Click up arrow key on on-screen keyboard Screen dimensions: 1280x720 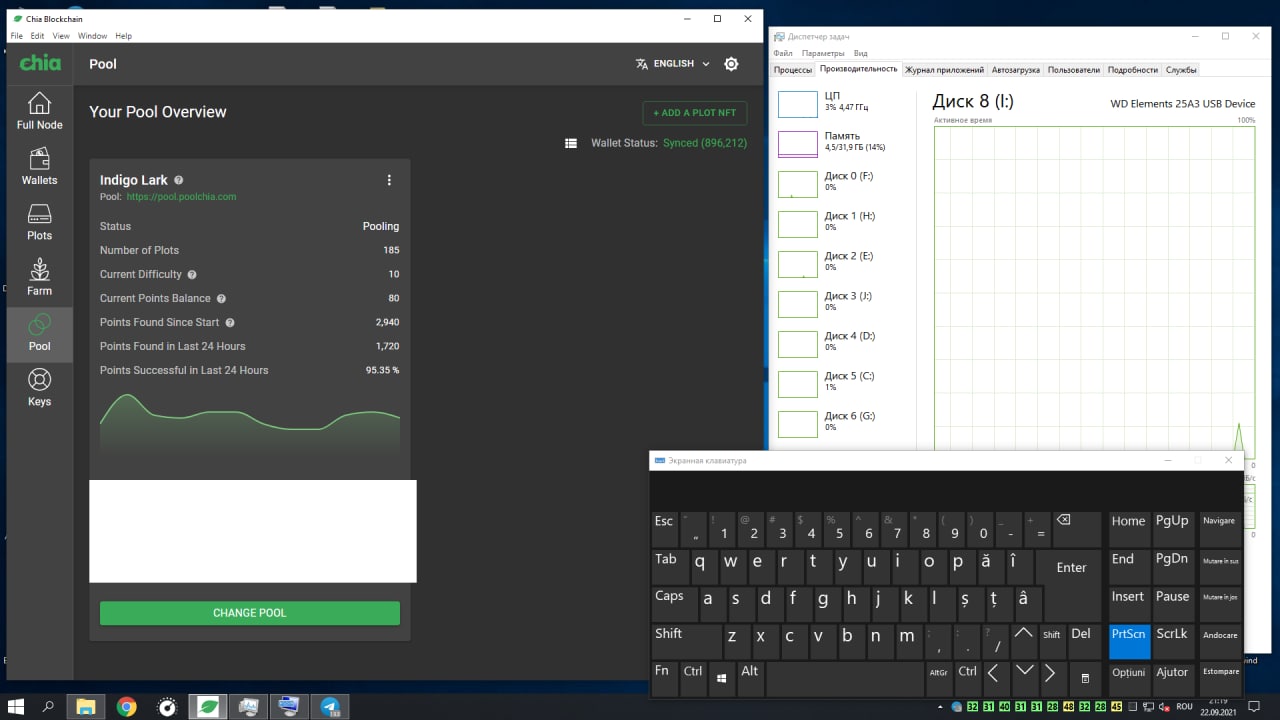[x=1023, y=641]
